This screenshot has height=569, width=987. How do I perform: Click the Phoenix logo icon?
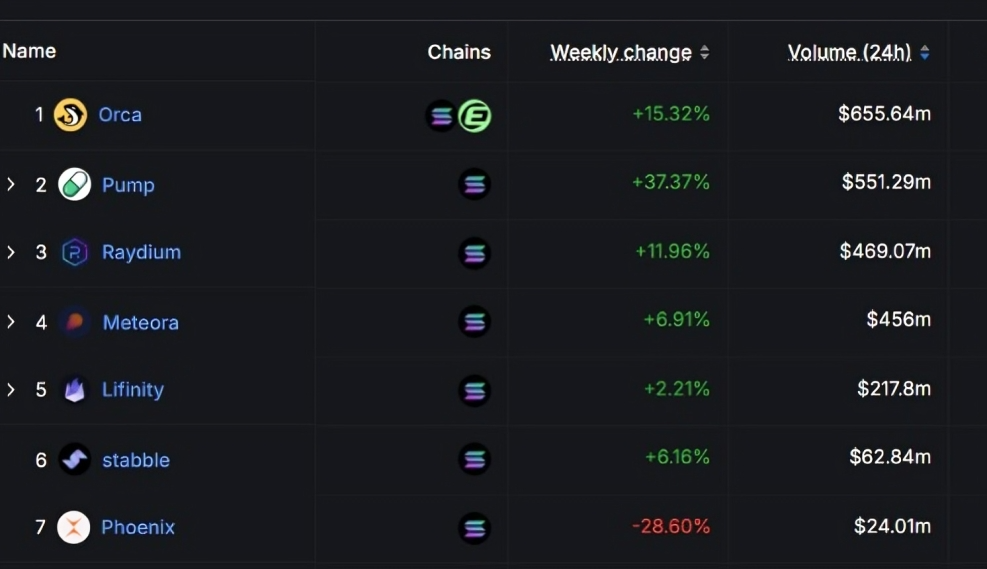[x=74, y=527]
